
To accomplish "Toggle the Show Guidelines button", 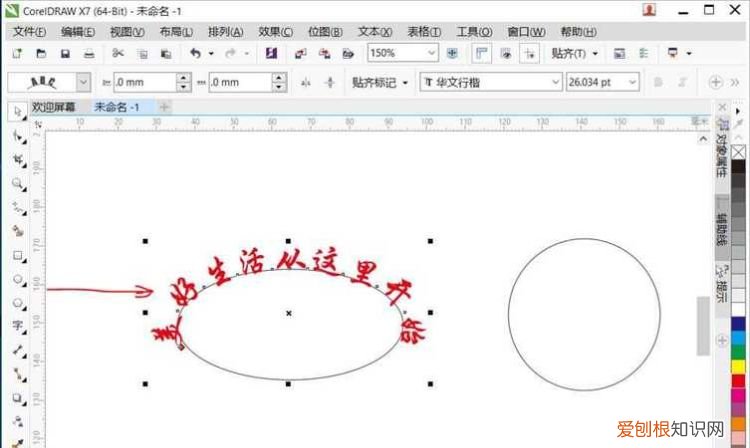I will point(529,53).
